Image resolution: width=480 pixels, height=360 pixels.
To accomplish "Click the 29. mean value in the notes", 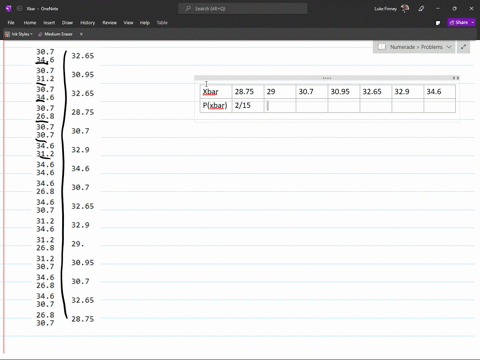I will 78,244.
